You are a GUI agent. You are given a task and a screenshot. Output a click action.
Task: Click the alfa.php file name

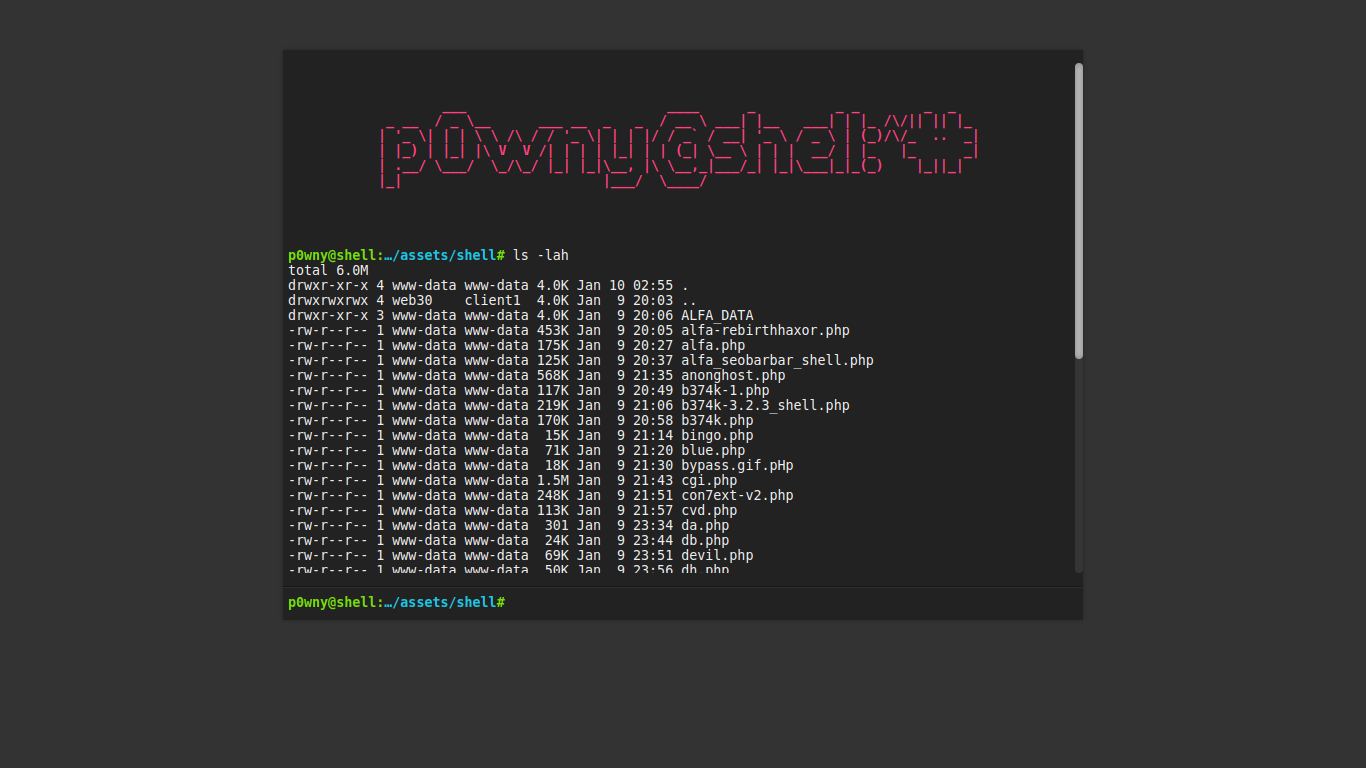tap(713, 345)
